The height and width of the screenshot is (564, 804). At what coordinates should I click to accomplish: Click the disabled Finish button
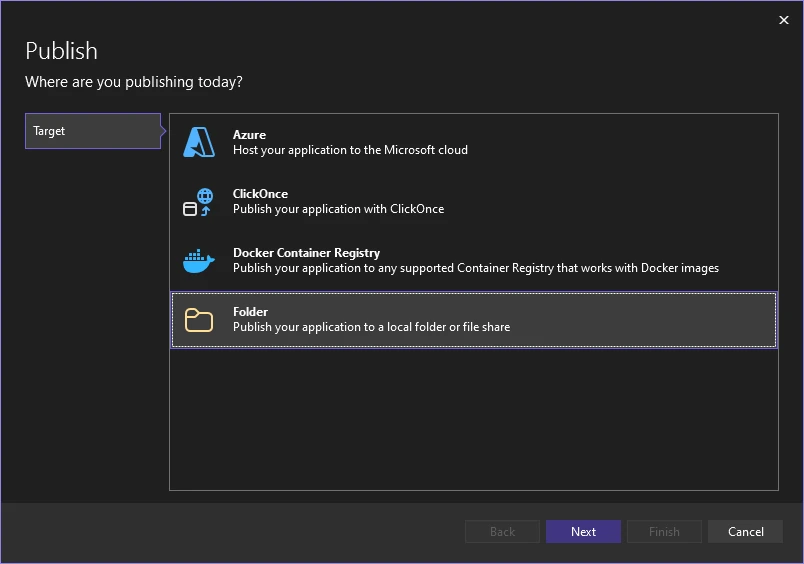(664, 532)
